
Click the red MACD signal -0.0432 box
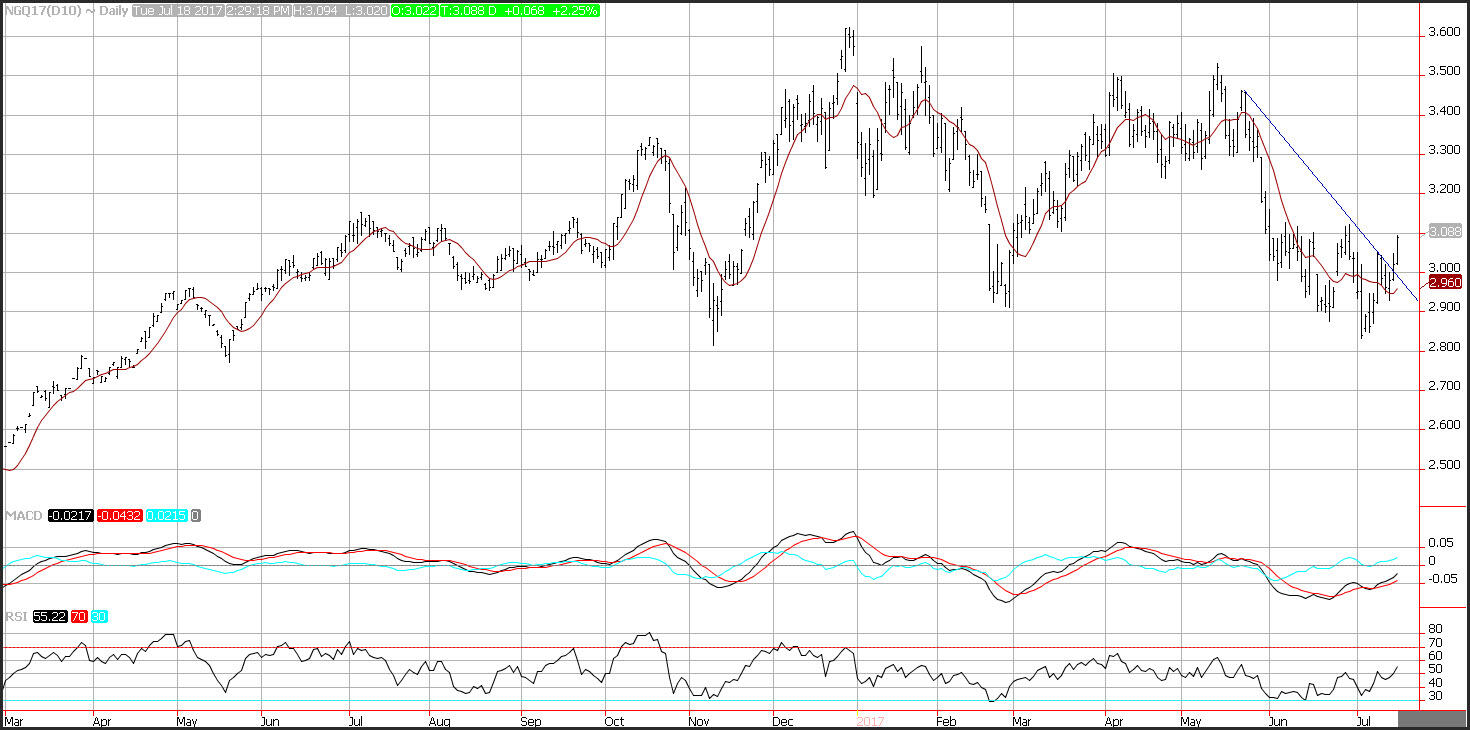tap(120, 515)
